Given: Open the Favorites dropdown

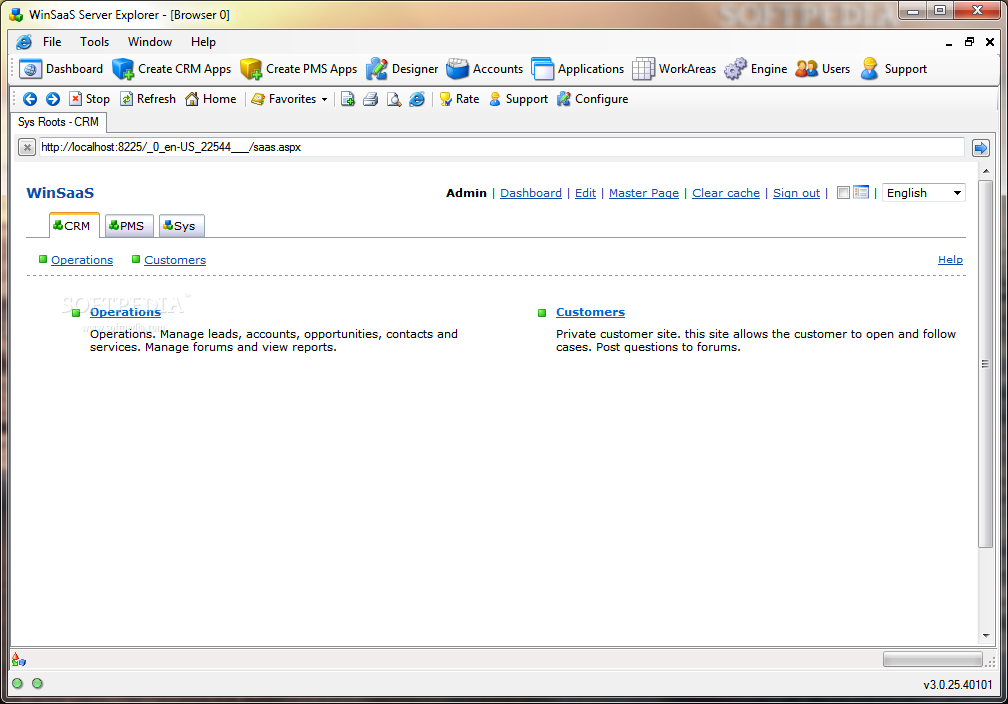Looking at the screenshot, I should coord(289,99).
